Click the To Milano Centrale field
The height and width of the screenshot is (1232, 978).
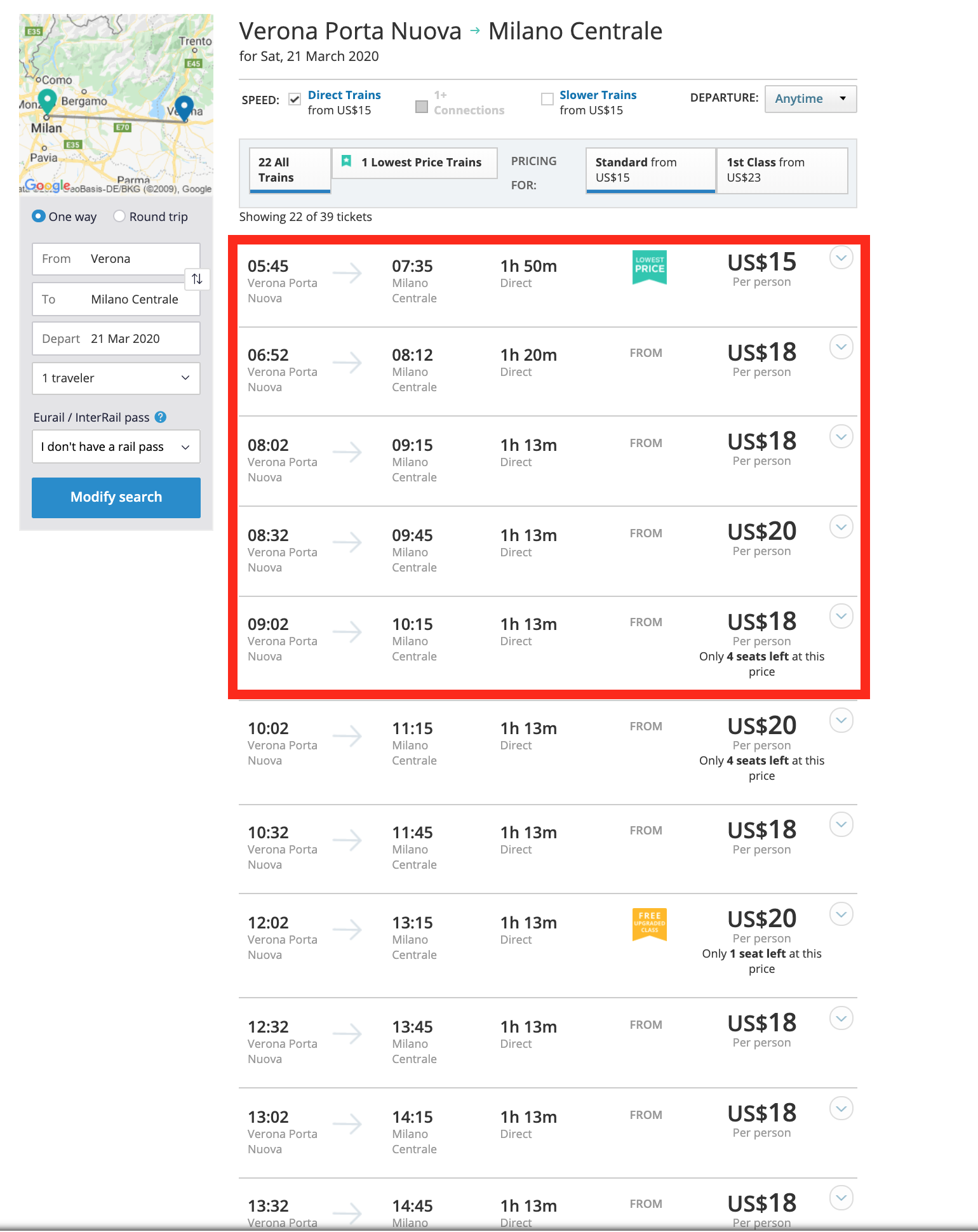click(x=116, y=300)
